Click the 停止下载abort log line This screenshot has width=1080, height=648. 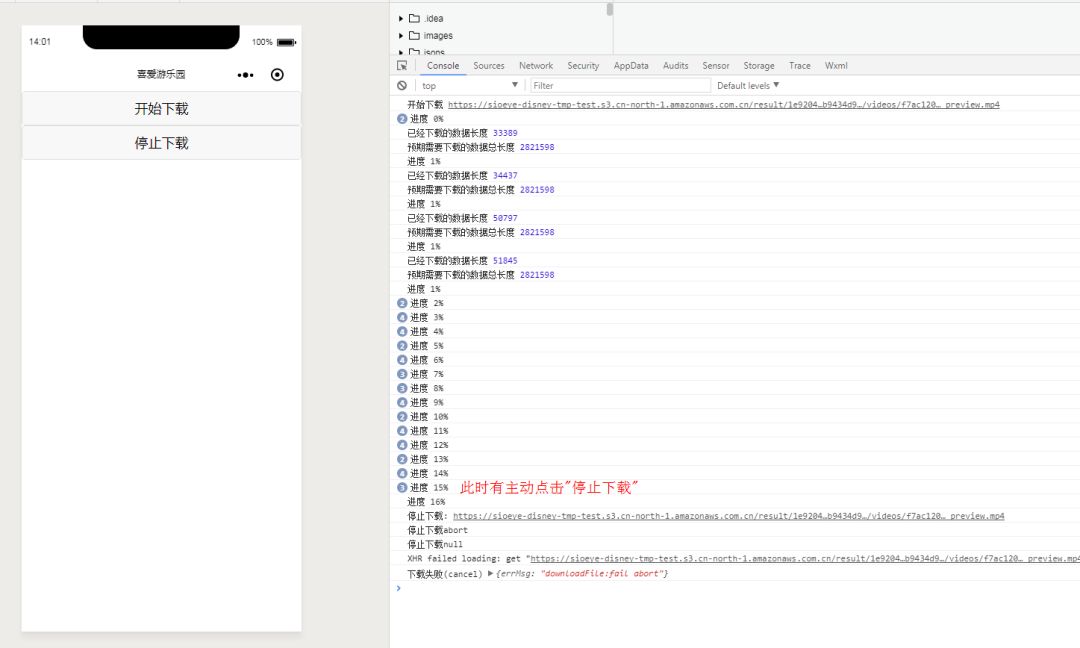tap(437, 530)
